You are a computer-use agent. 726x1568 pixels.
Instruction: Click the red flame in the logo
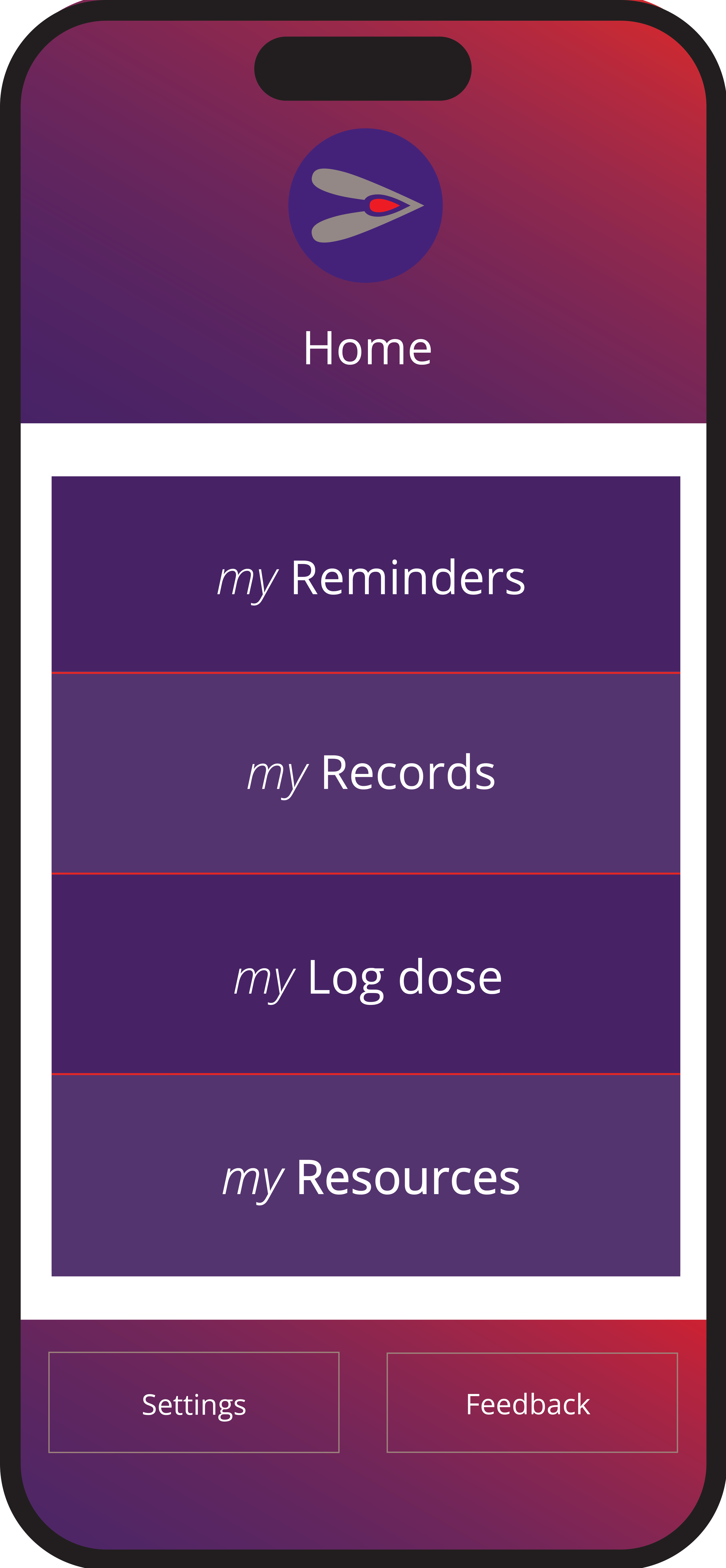tap(384, 206)
